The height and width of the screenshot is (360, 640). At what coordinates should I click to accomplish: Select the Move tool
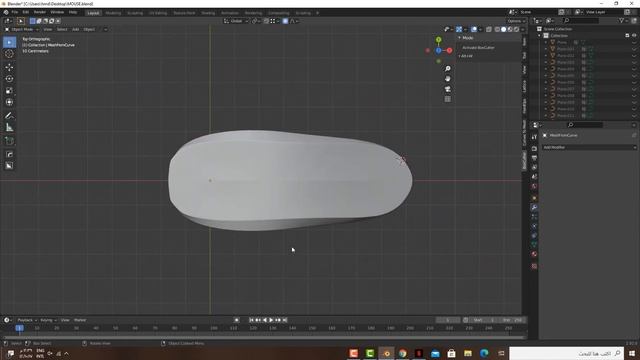coord(9,67)
